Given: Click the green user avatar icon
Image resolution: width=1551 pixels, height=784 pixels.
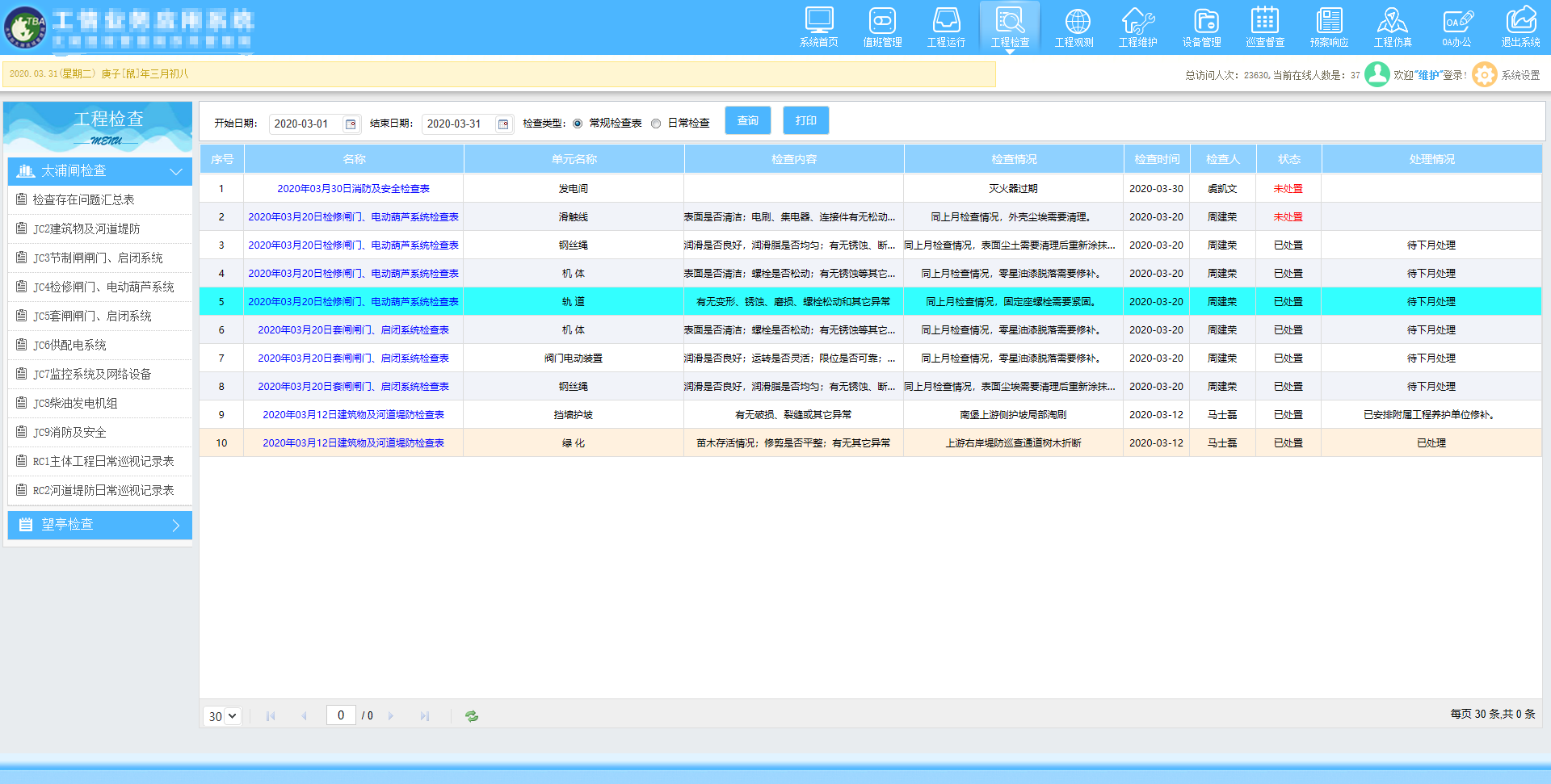Looking at the screenshot, I should (x=1377, y=74).
